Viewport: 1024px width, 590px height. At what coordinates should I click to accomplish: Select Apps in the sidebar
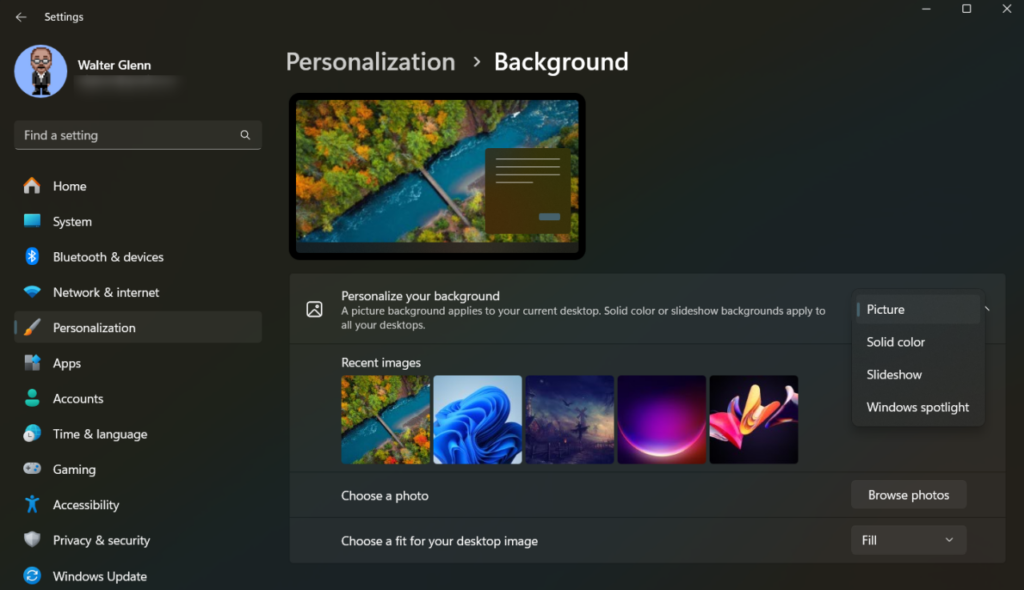[138, 363]
